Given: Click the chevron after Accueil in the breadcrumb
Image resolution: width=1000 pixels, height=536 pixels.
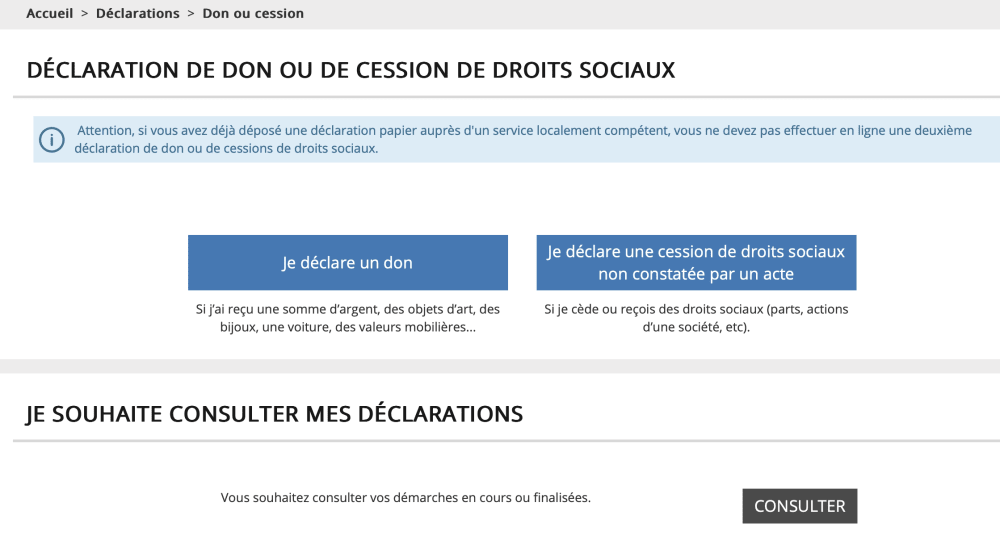Looking at the screenshot, I should [84, 14].
